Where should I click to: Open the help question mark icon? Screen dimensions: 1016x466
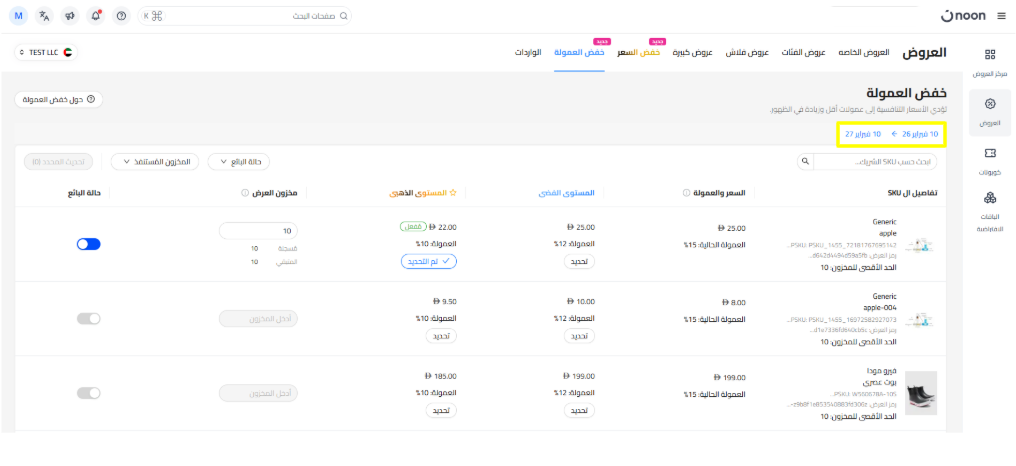[121, 16]
